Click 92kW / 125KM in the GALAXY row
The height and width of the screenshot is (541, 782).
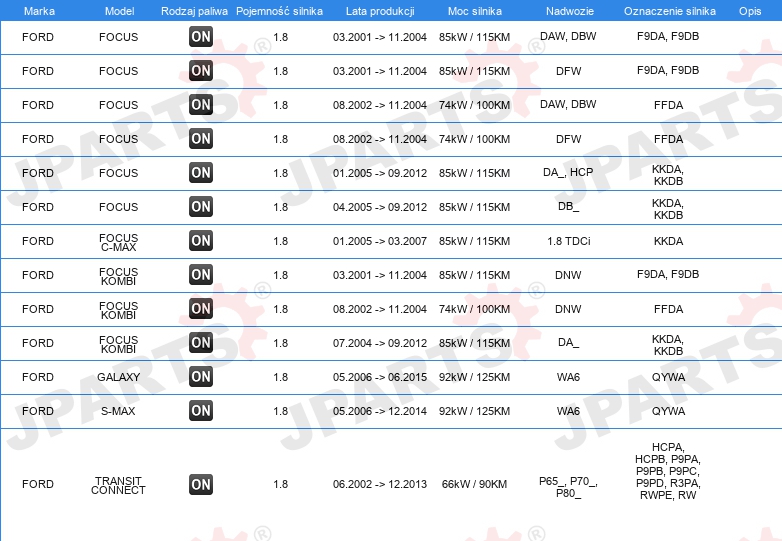(x=474, y=377)
